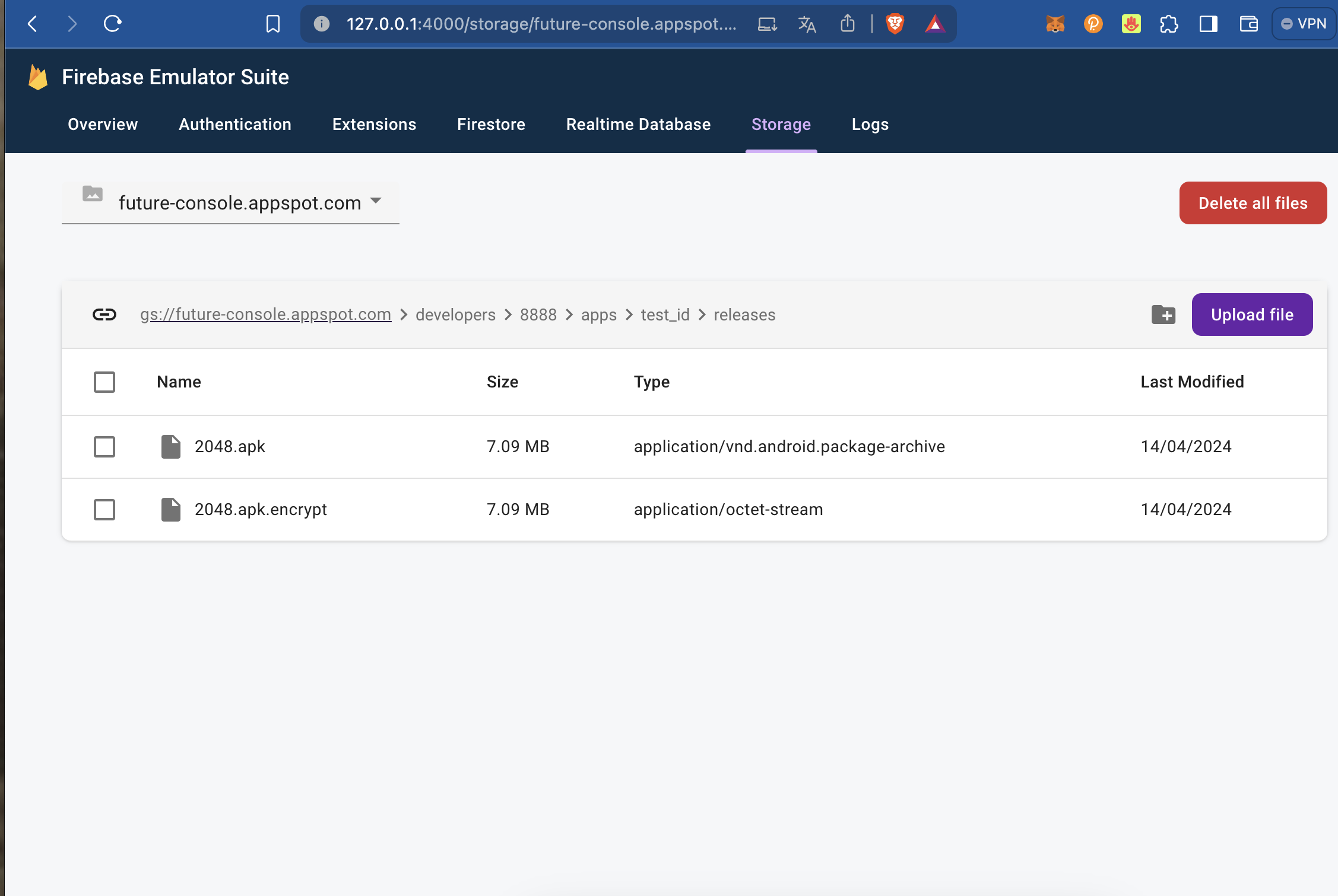Toggle the select-all checkbox in header
Viewport: 1338px width, 896px height.
pos(104,382)
